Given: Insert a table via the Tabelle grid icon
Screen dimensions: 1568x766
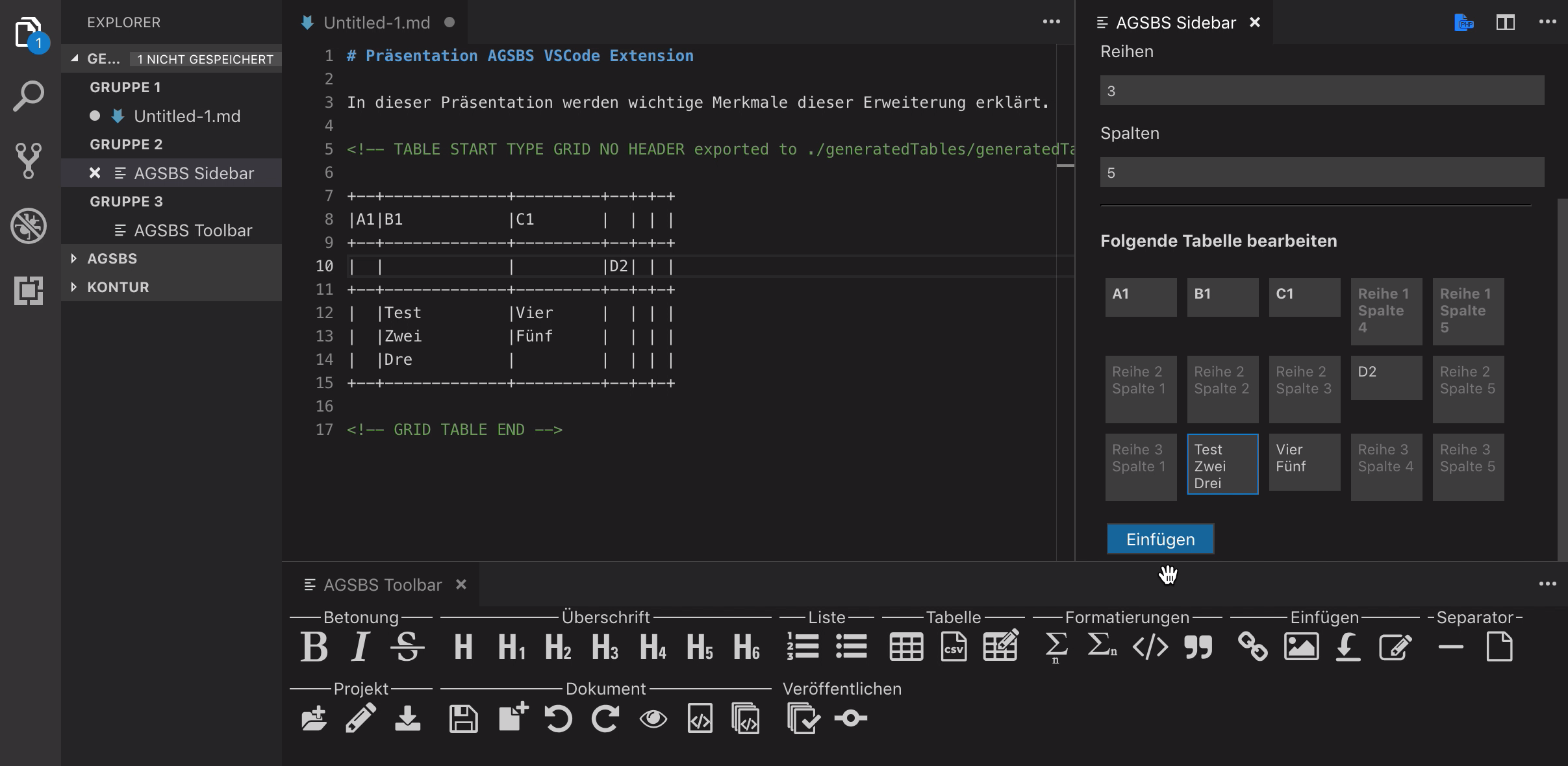Looking at the screenshot, I should (905, 647).
